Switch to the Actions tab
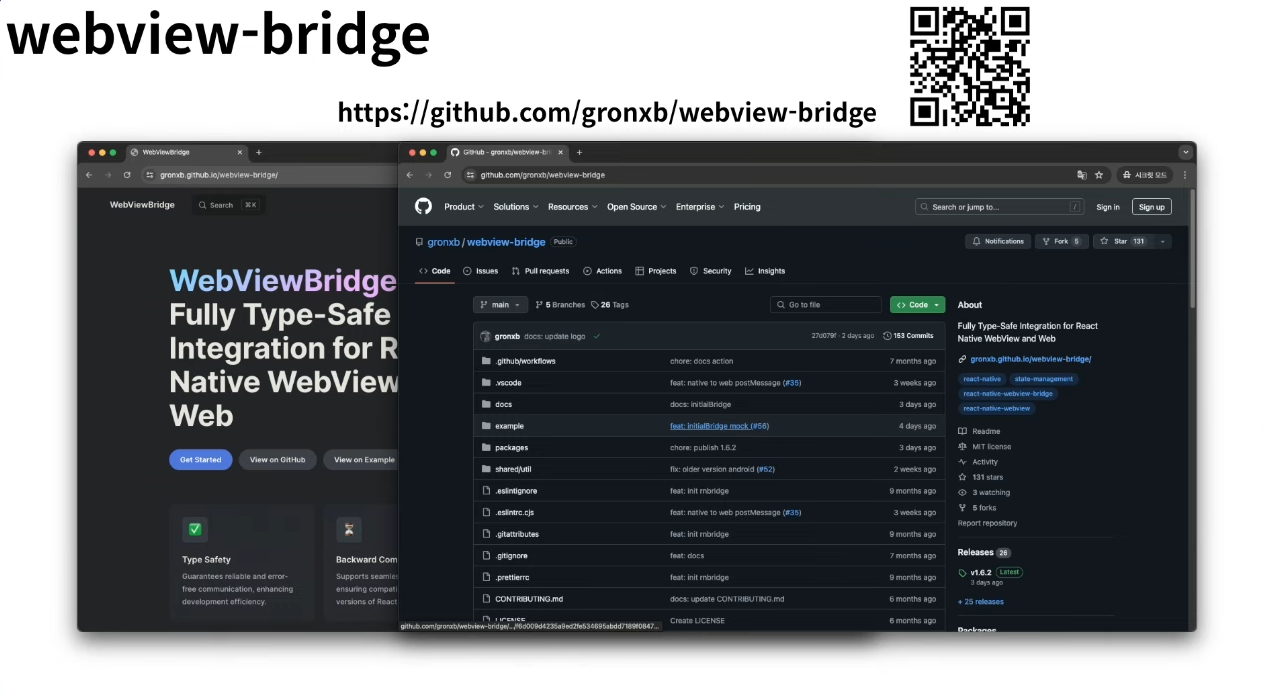The width and height of the screenshot is (1264, 700). pos(603,271)
